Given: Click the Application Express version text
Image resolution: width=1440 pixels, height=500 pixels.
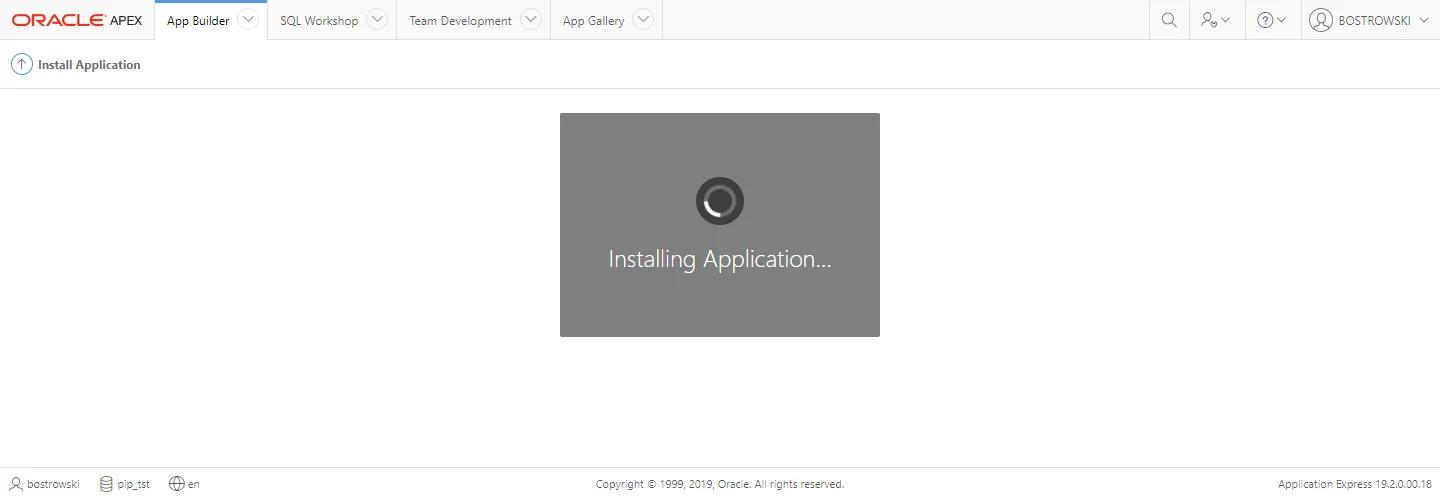Looking at the screenshot, I should point(1354,484).
